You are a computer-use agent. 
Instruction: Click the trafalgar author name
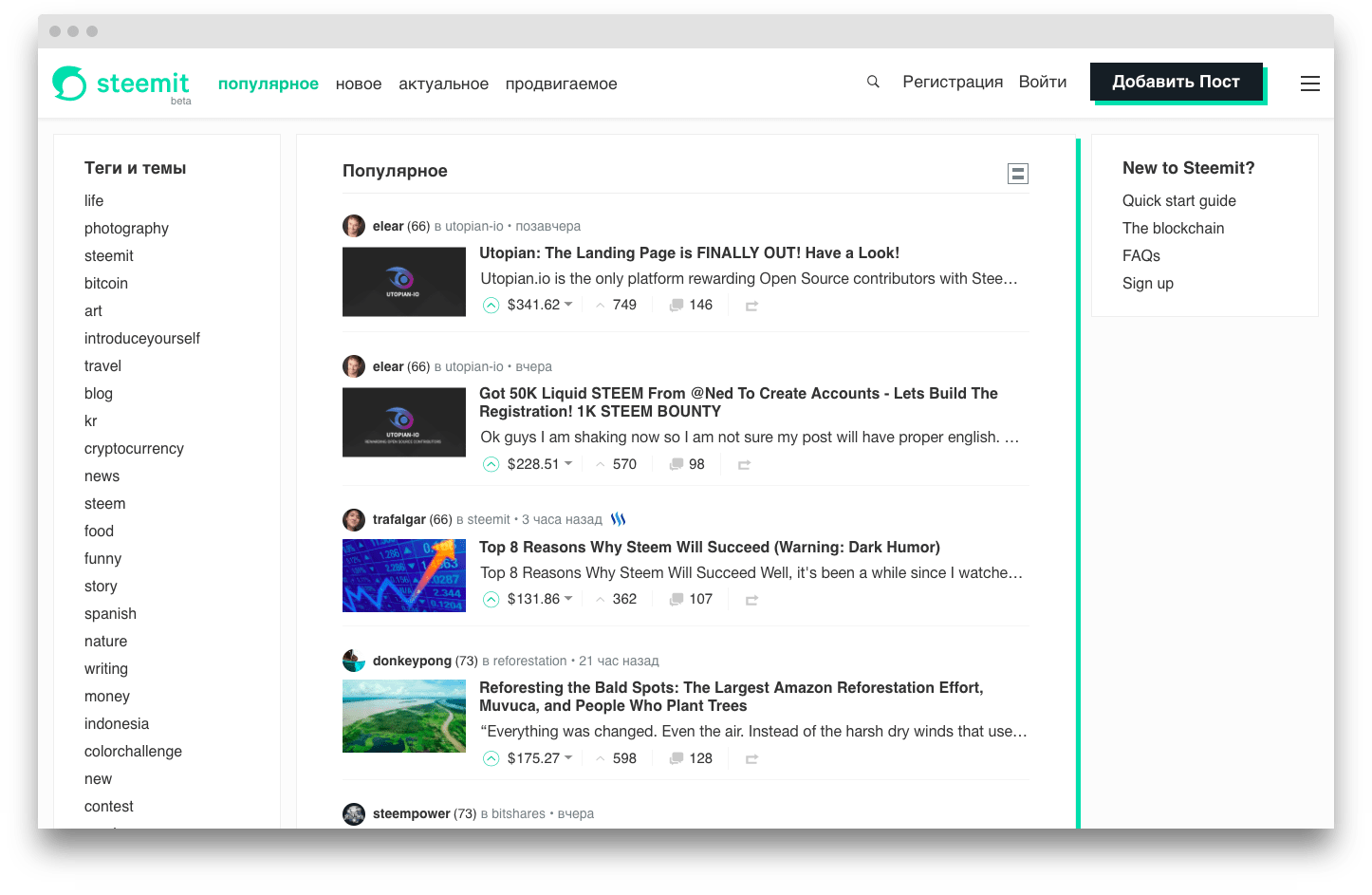click(x=399, y=519)
